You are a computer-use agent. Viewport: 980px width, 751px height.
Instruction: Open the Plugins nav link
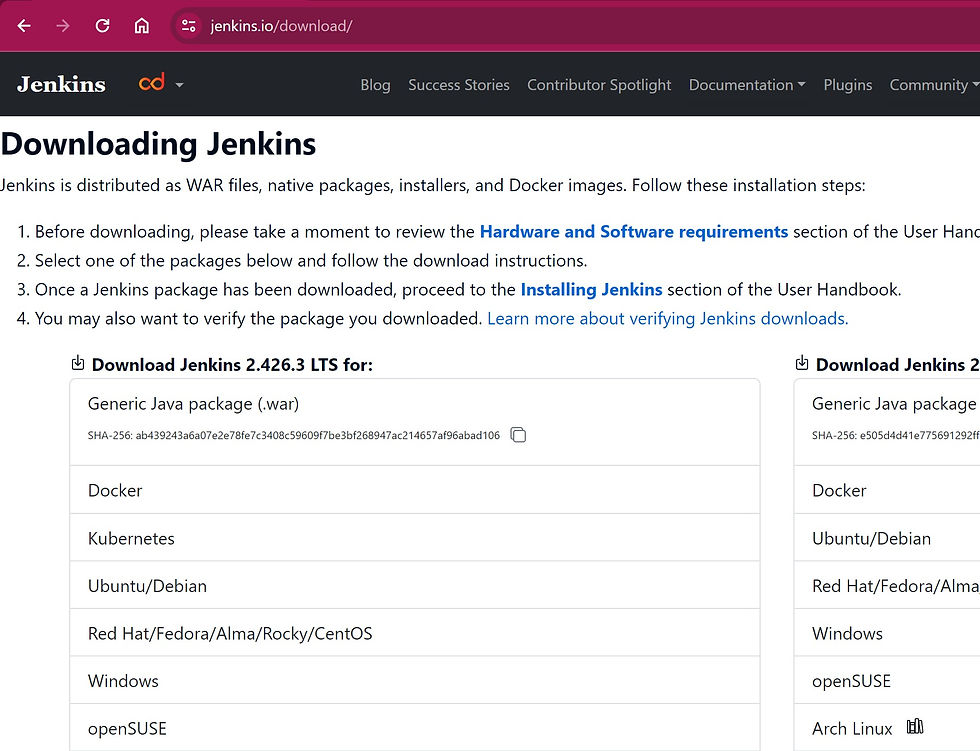(848, 85)
